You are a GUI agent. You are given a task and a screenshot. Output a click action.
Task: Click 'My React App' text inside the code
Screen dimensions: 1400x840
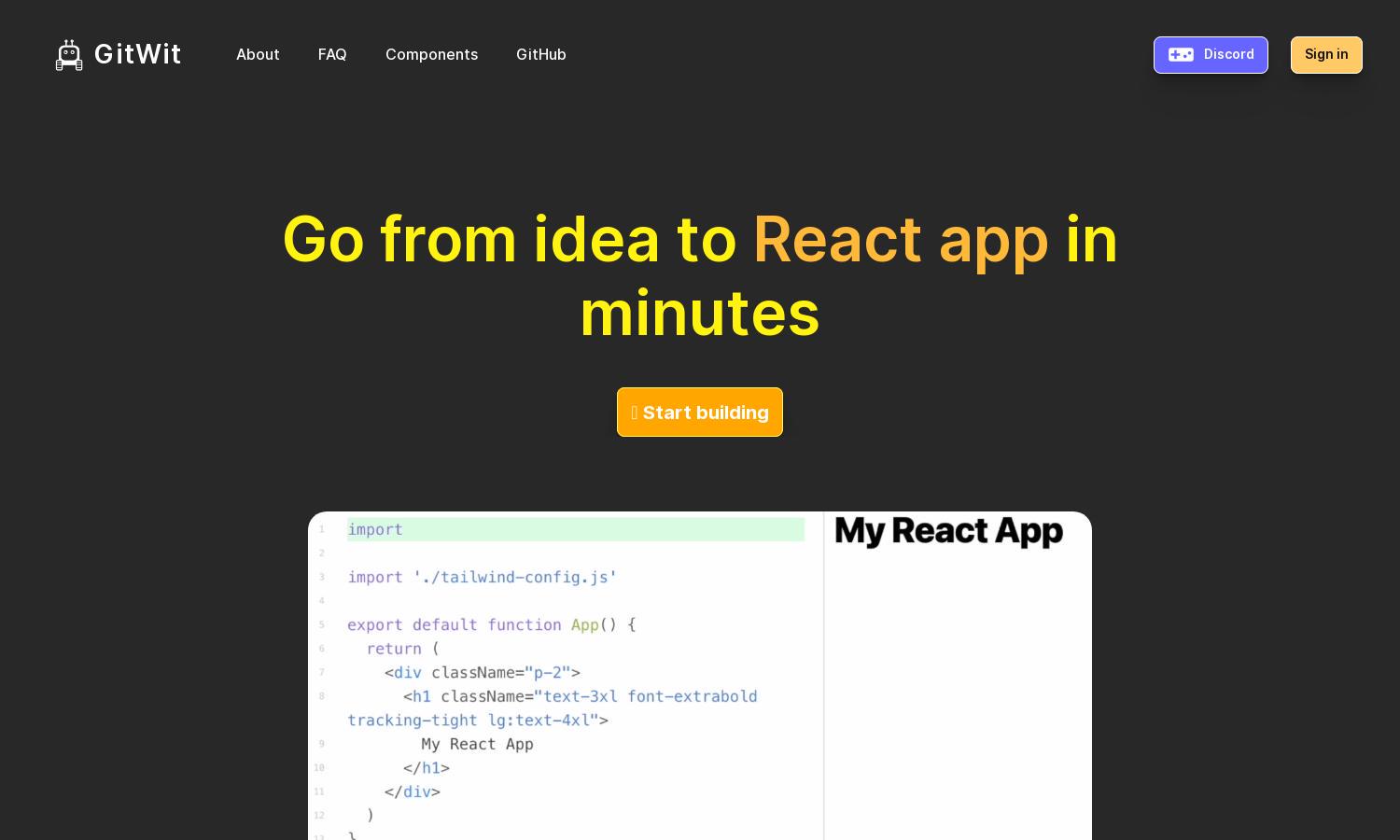click(477, 744)
